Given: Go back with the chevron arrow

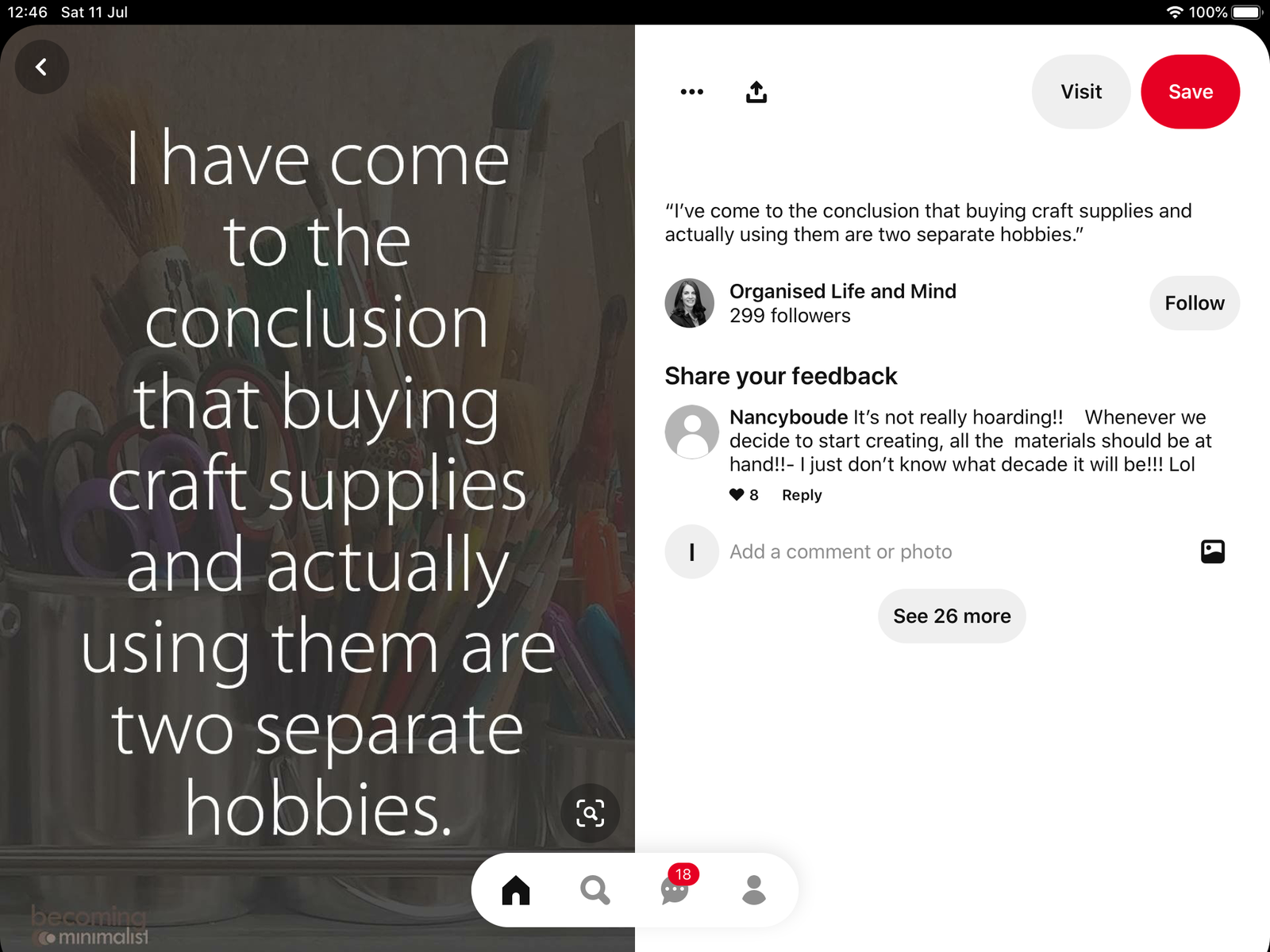Looking at the screenshot, I should click(42, 67).
